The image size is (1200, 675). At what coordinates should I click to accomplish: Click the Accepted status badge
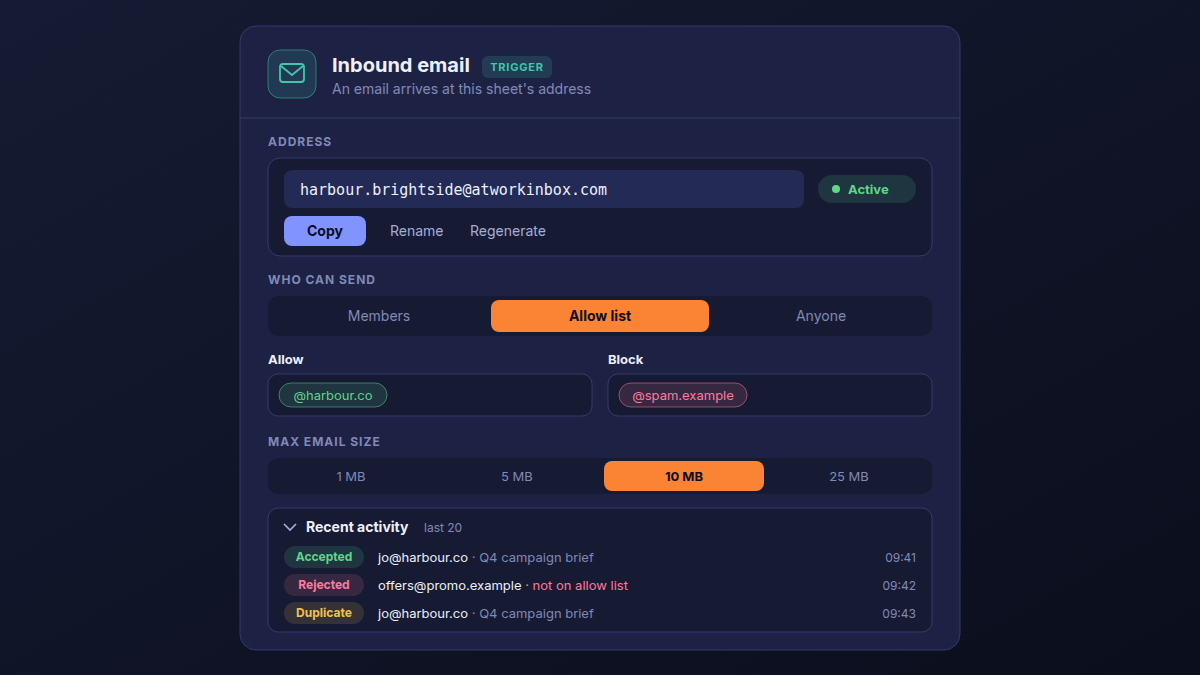(324, 557)
